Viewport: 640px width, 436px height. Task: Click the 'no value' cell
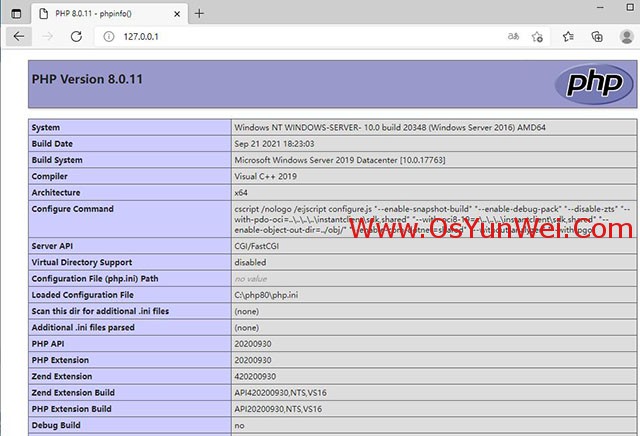[251, 279]
